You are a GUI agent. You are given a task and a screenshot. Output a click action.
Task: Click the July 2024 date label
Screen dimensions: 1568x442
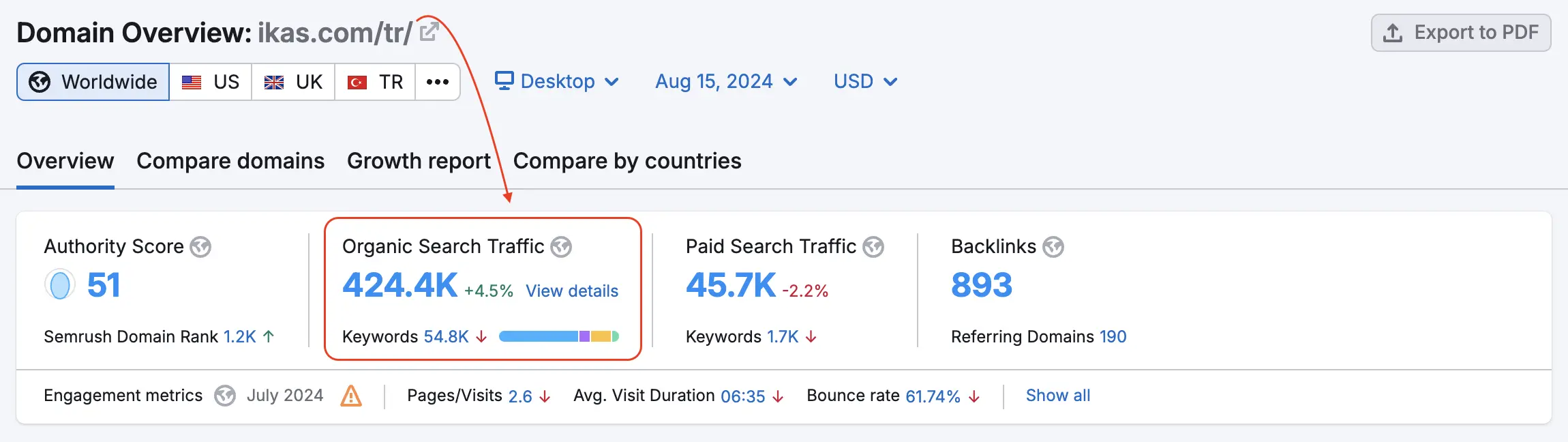coord(285,396)
